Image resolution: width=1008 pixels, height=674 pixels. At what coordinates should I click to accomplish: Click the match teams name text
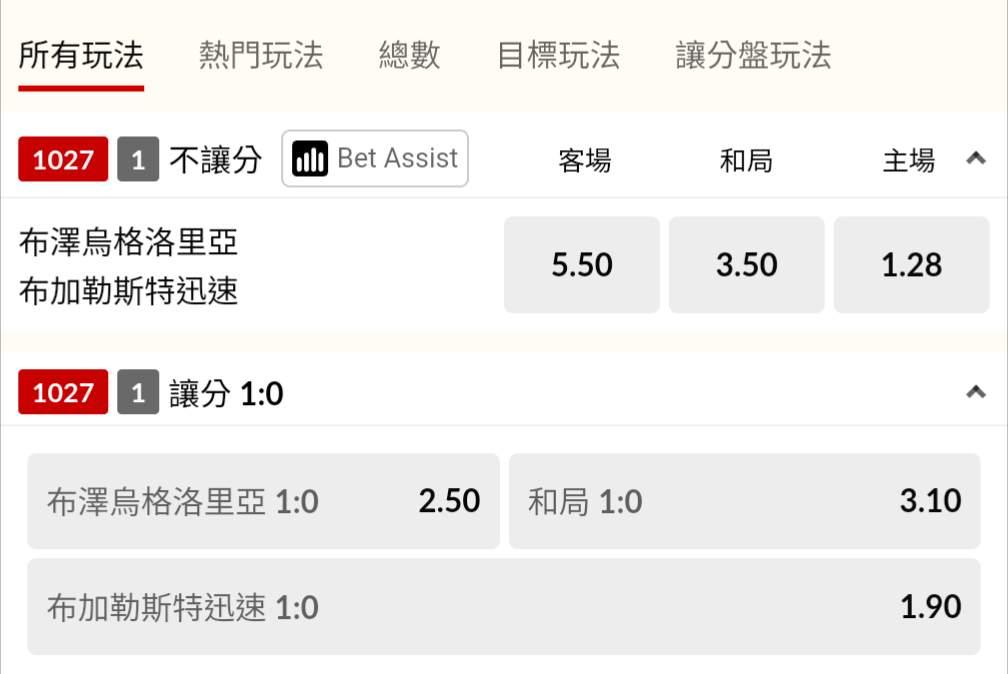[129, 266]
